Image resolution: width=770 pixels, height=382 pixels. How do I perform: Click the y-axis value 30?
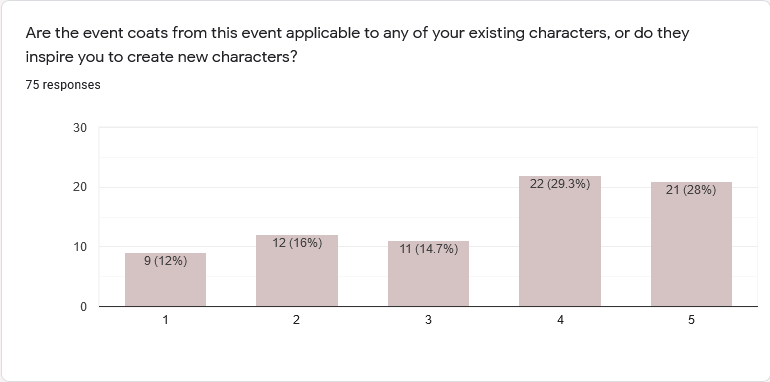click(x=80, y=128)
